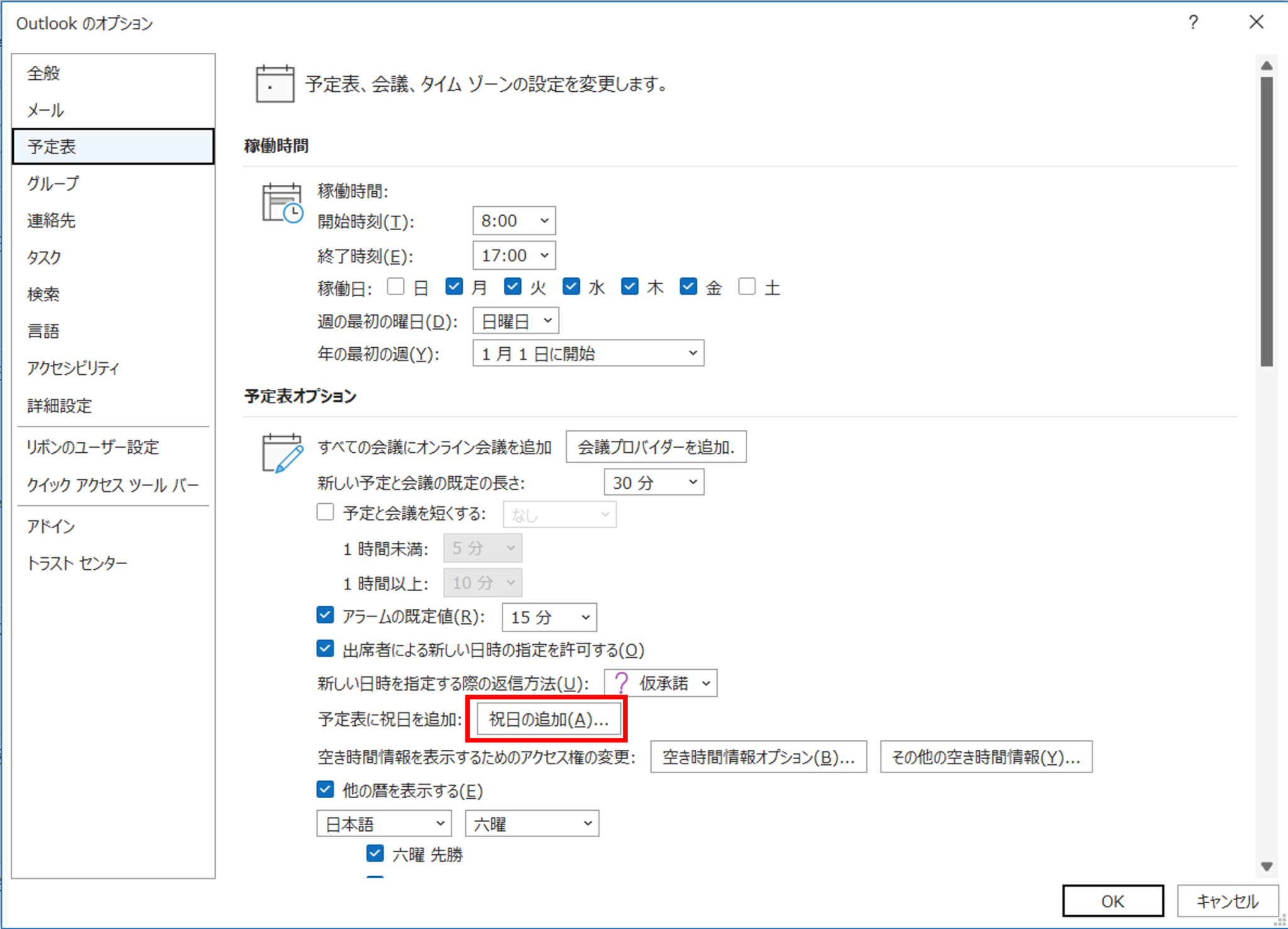The width and height of the screenshot is (1288, 929).
Task: Click the Help (?) icon
Action: (x=1192, y=23)
